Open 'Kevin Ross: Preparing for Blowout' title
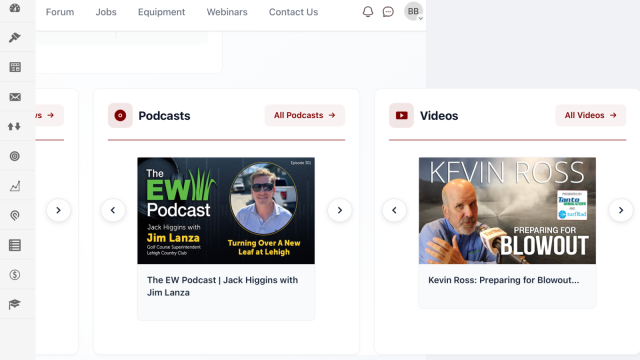640x360 pixels. [504, 280]
